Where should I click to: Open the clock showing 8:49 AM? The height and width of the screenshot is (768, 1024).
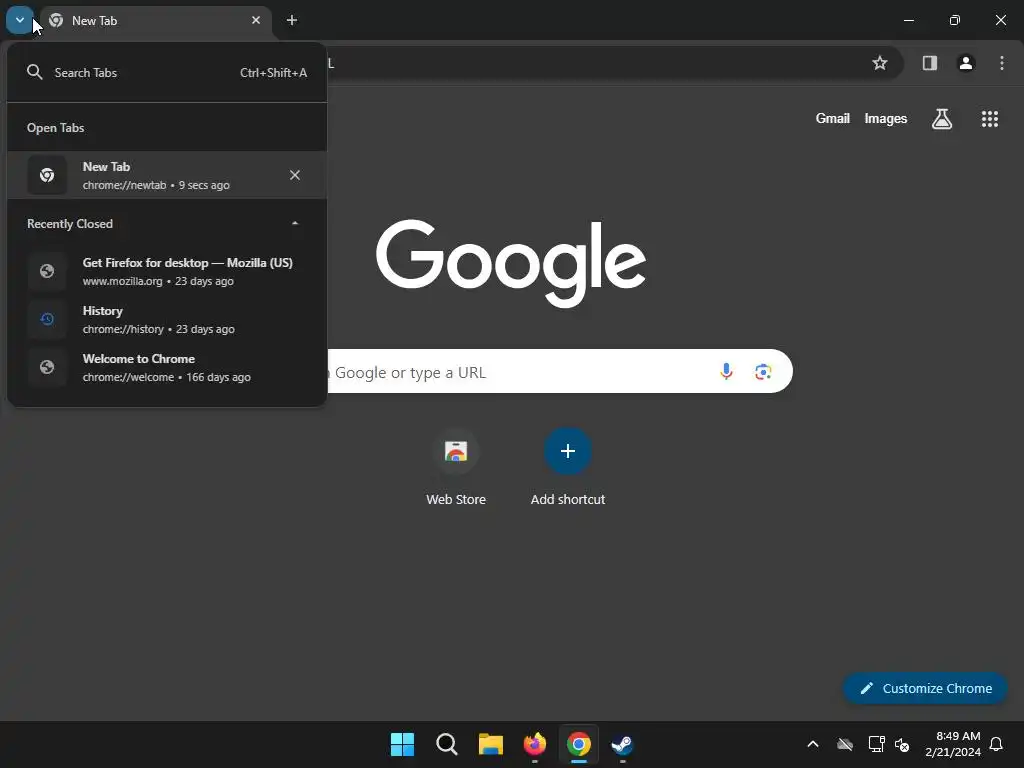tap(953, 744)
